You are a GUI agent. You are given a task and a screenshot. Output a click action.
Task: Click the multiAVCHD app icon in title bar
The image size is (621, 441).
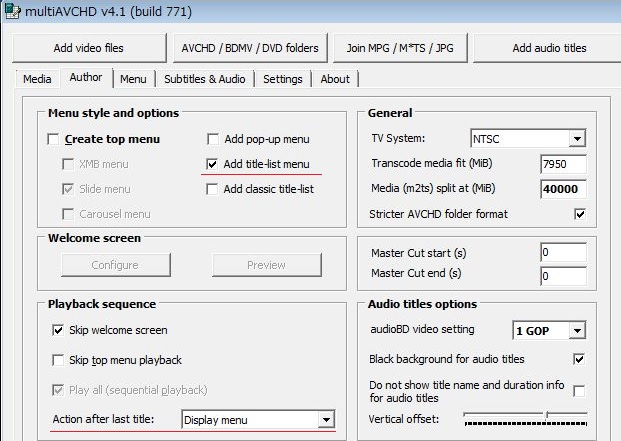[12, 11]
